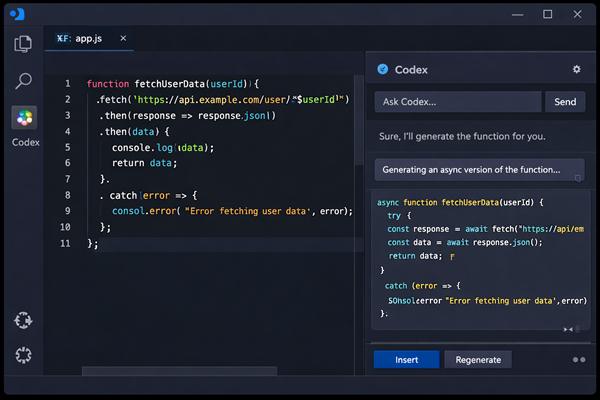600x400 pixels.
Task: Click the editor vertical scrollbar thumb
Action: 359,121
